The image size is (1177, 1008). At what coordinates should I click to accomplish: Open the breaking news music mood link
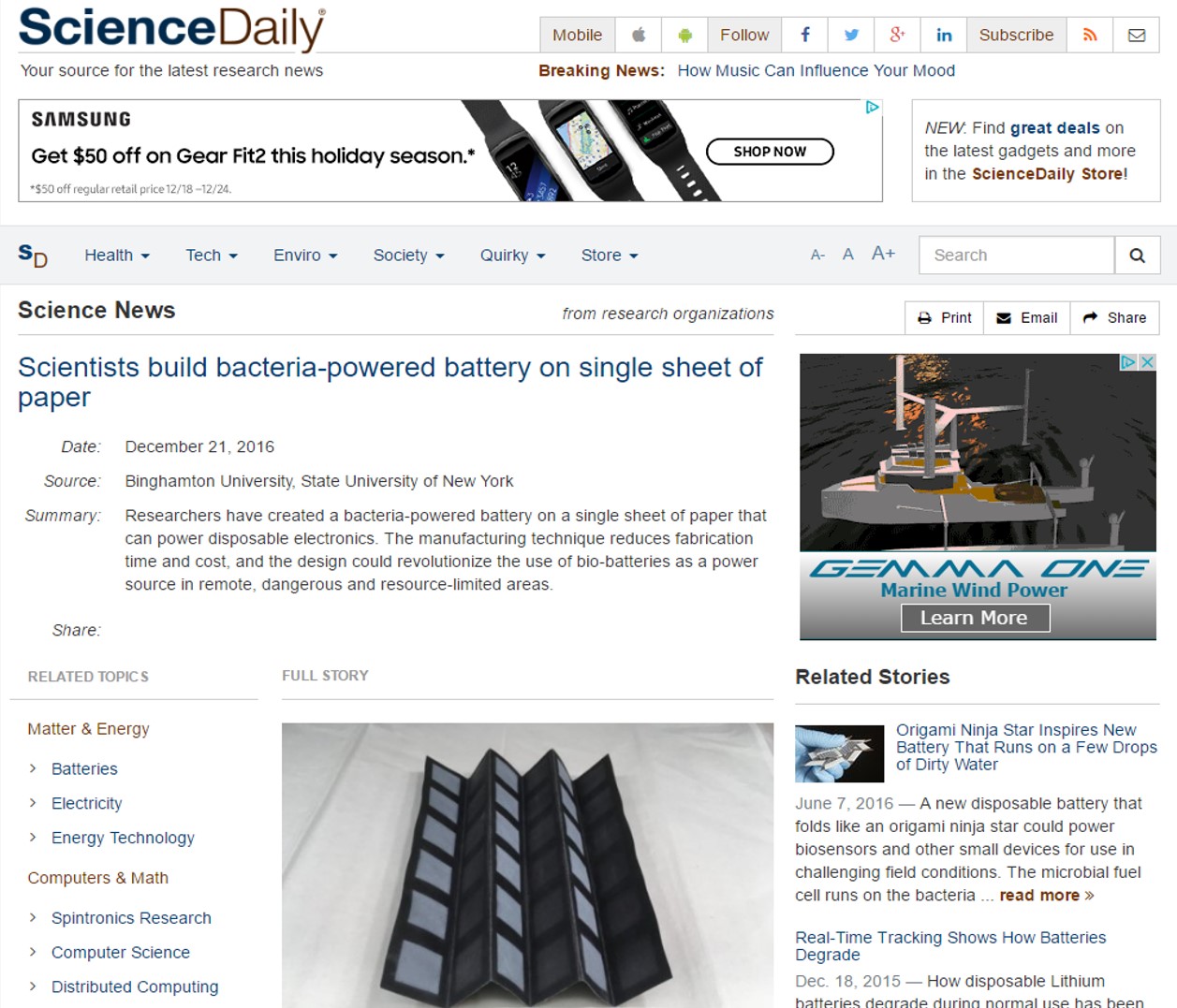[x=816, y=70]
